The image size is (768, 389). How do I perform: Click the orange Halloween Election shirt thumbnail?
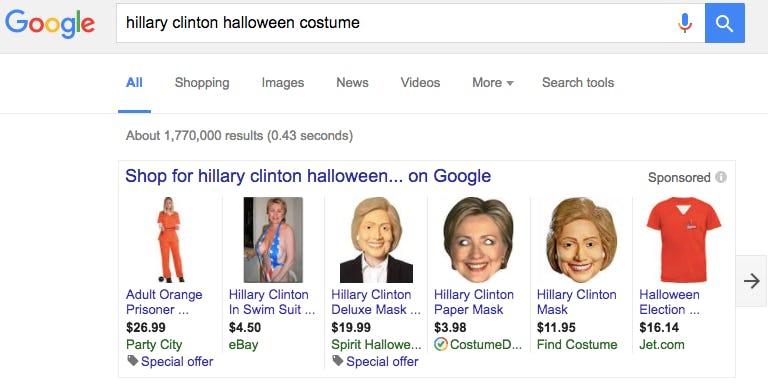(683, 240)
